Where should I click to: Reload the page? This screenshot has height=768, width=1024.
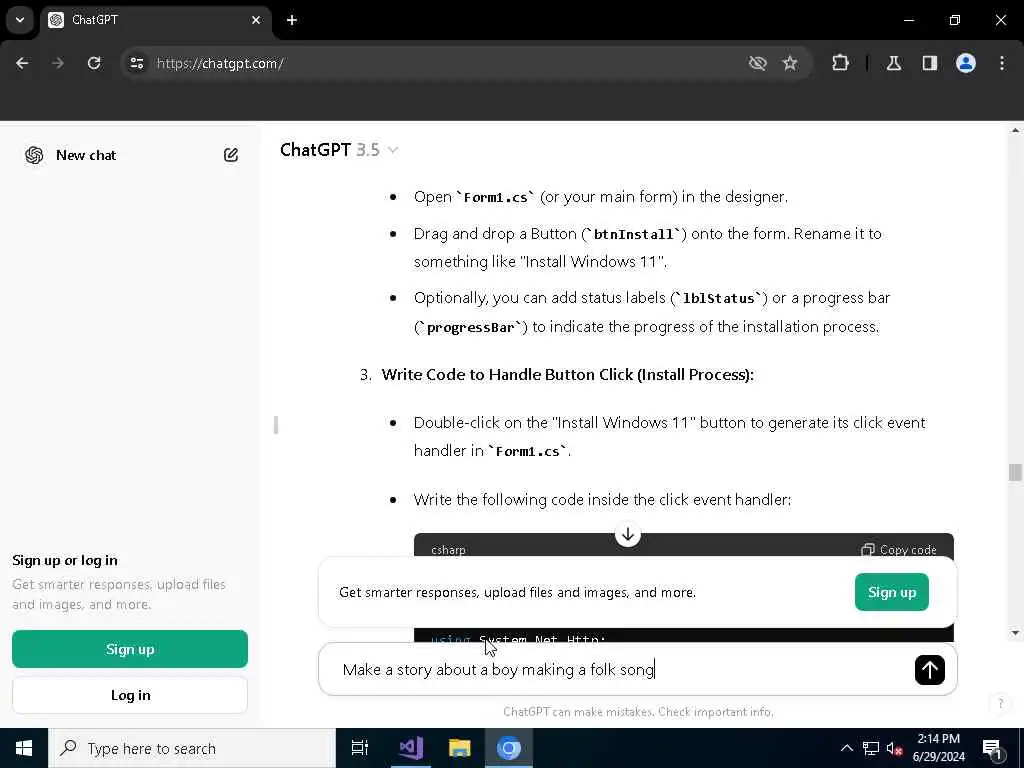[94, 63]
